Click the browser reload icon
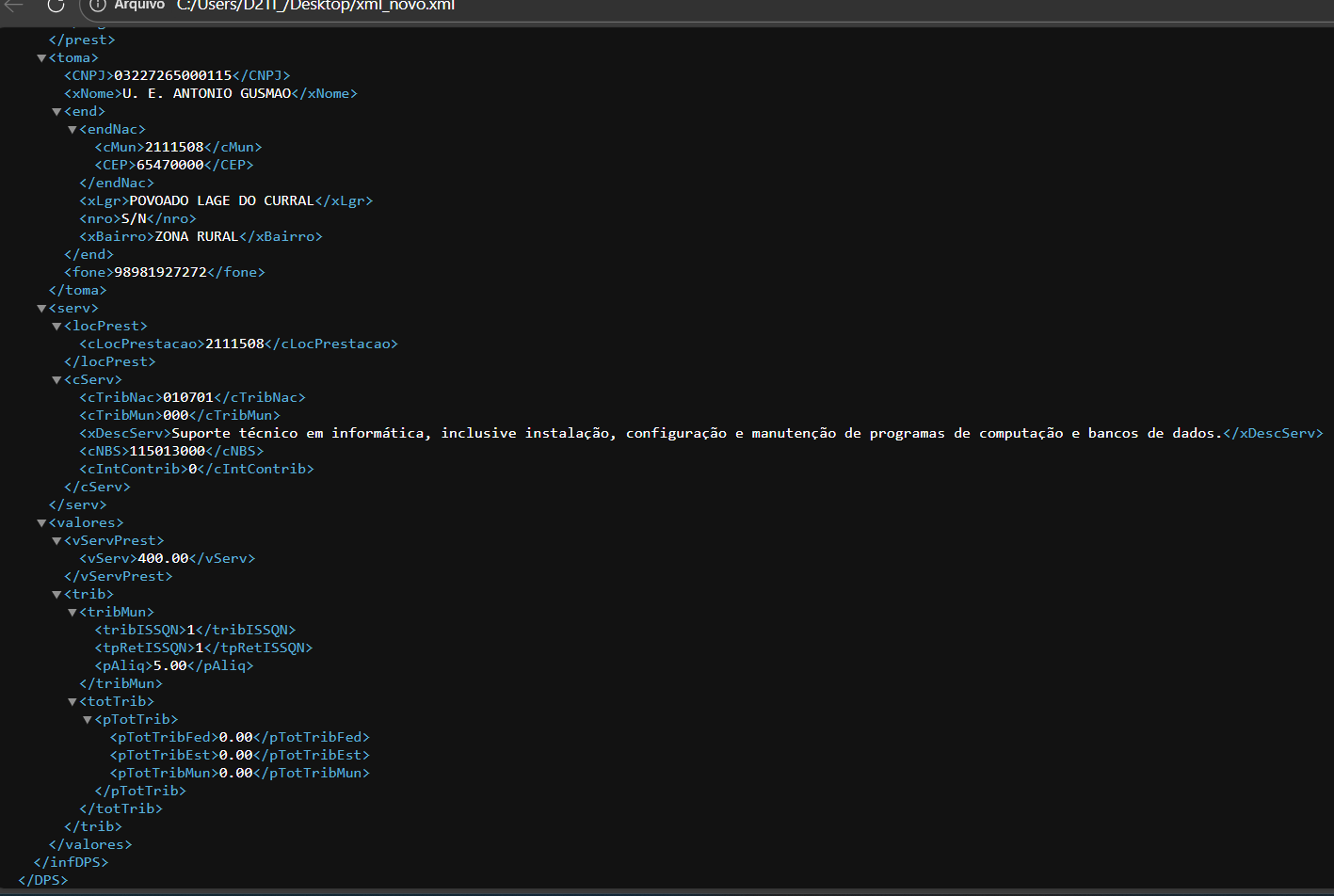 [56, 5]
